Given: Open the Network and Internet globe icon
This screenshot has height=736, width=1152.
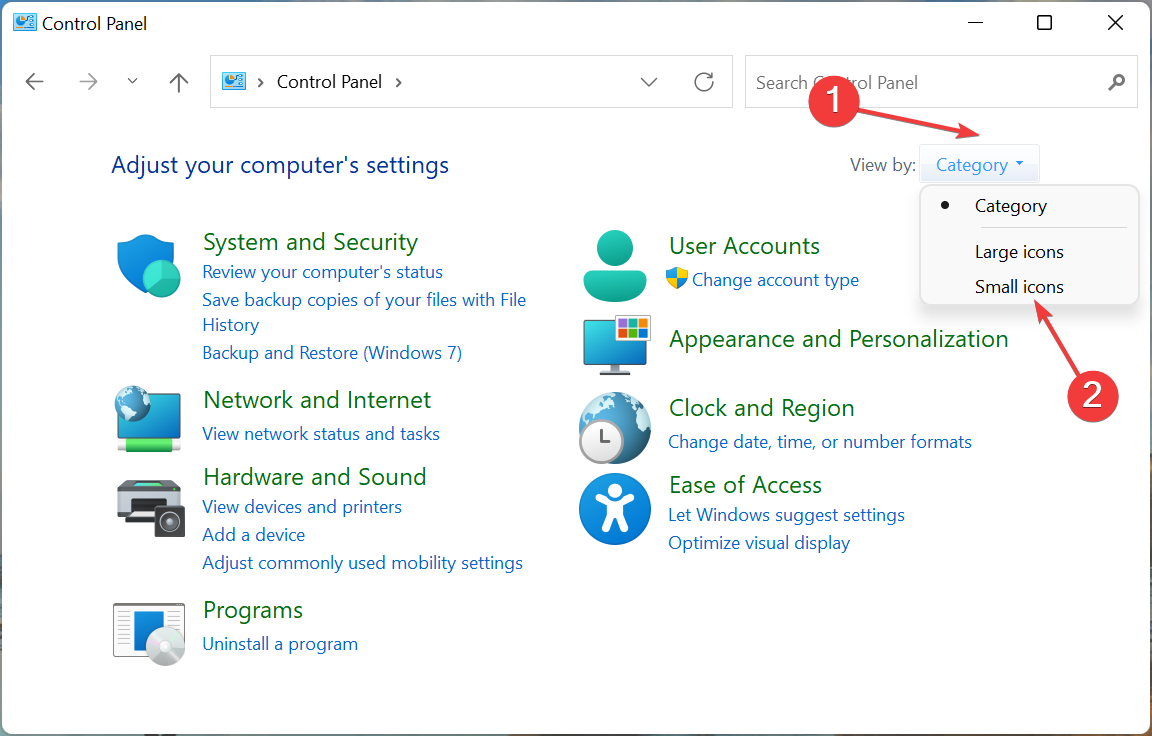Looking at the screenshot, I should pyautogui.click(x=148, y=416).
